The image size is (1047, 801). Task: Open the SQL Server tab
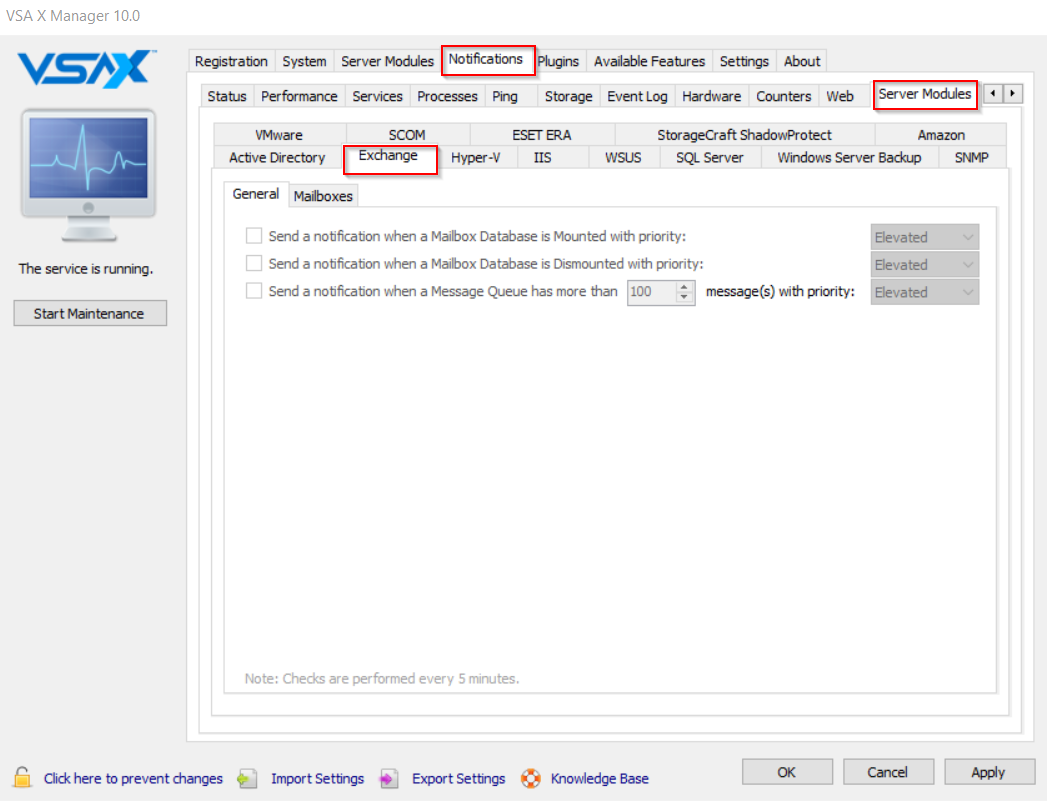(709, 158)
